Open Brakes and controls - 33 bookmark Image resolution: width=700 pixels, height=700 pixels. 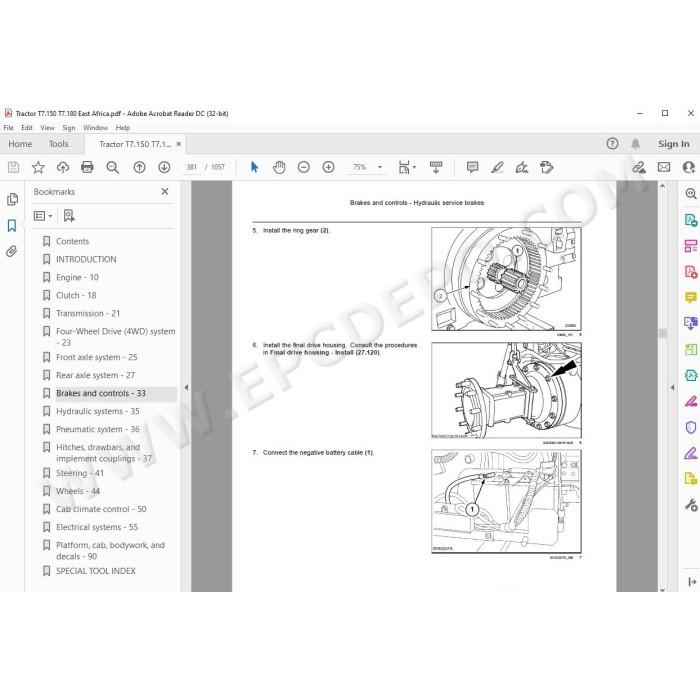101,393
